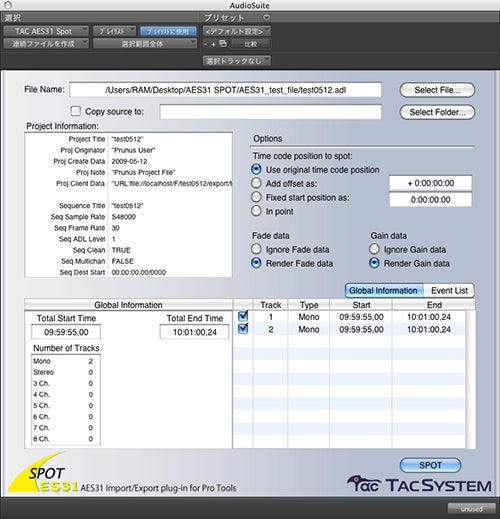Open the TAC AES31 Spot plug-in dropdown
The height and width of the screenshot is (519, 500).
46,31
